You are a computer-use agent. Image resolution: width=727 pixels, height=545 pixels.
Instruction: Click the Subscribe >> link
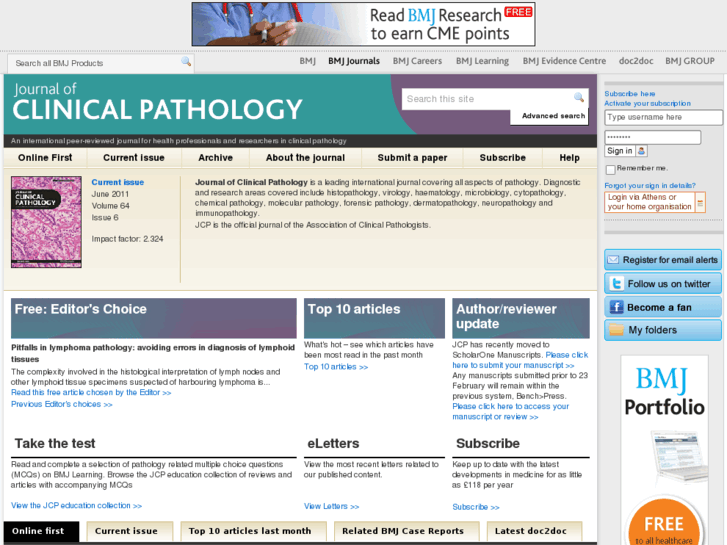476,507
